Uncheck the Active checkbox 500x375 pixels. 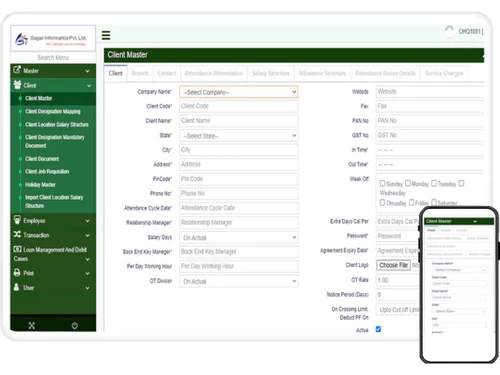(x=378, y=329)
